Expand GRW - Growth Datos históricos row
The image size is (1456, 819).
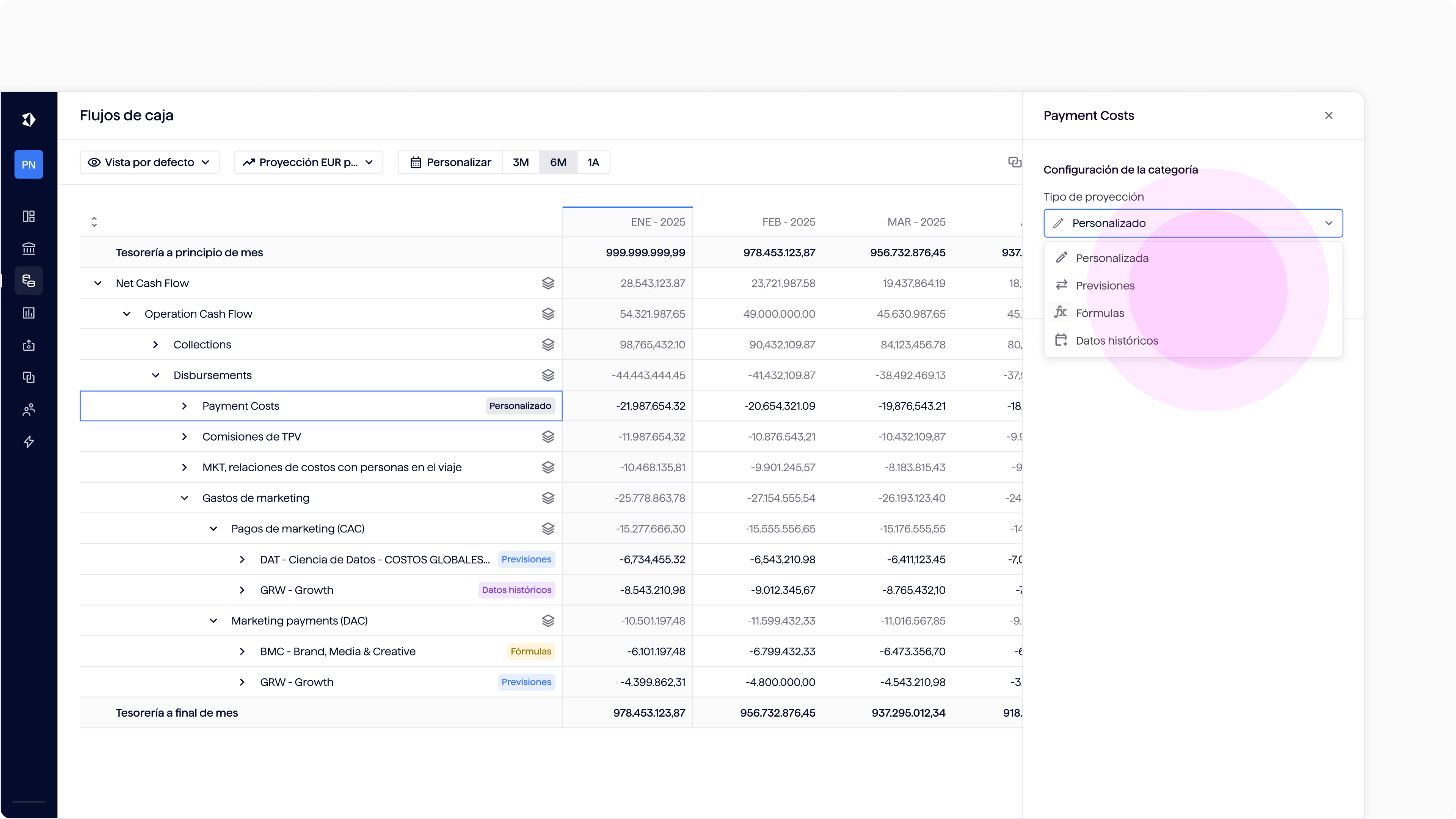[242, 590]
